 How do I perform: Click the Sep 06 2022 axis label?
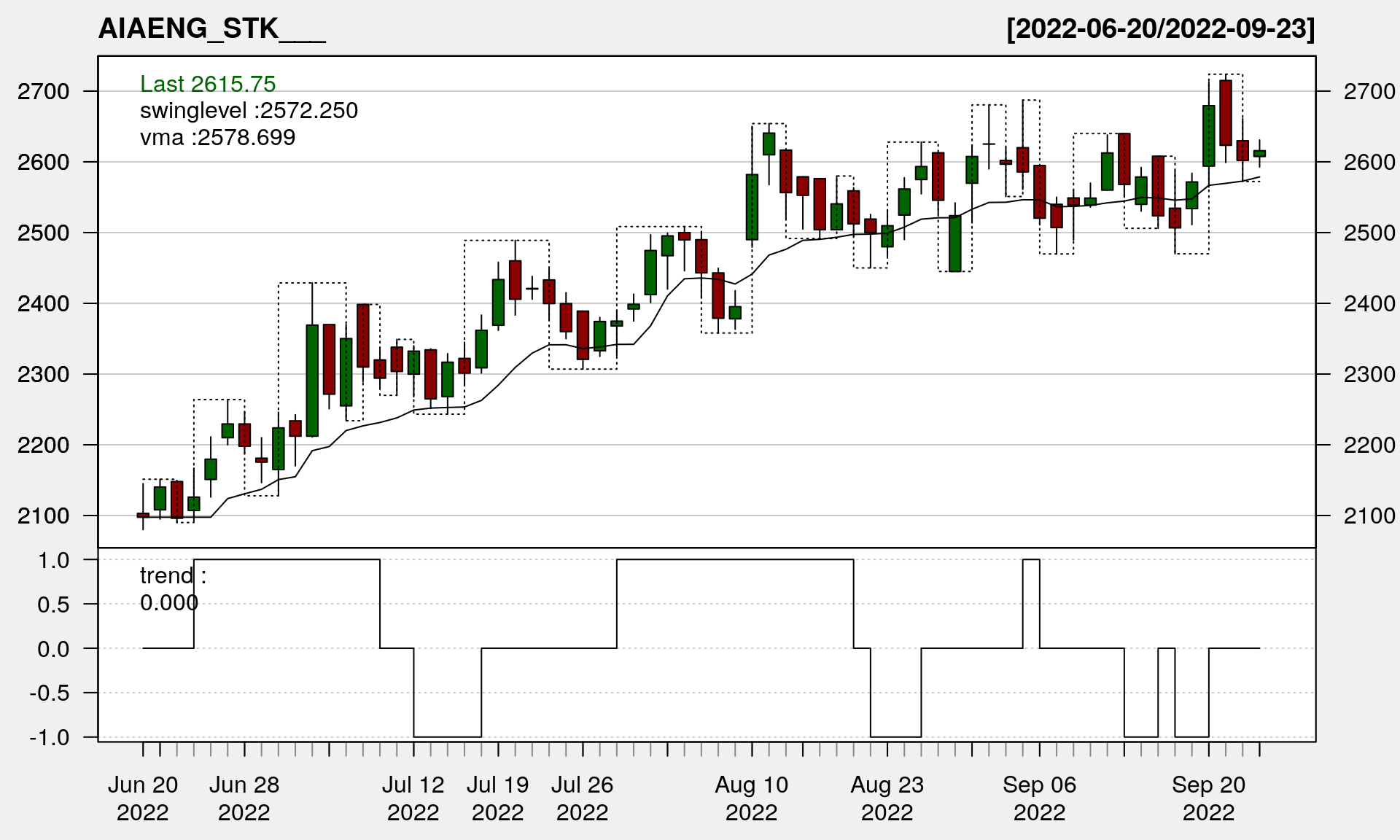[x=1040, y=798]
